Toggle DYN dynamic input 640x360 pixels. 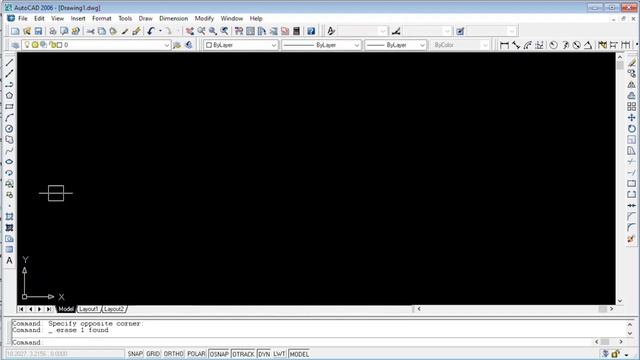click(264, 354)
